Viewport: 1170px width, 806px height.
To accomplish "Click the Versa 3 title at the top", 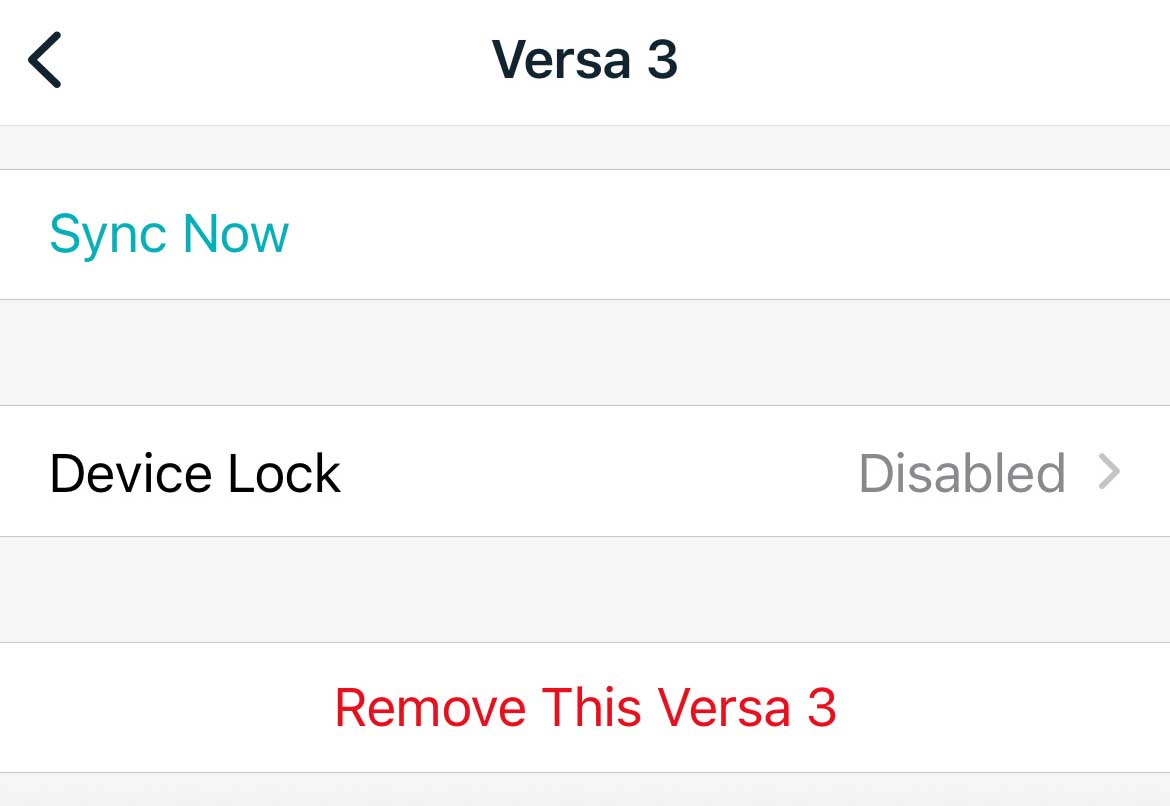I will click(584, 58).
